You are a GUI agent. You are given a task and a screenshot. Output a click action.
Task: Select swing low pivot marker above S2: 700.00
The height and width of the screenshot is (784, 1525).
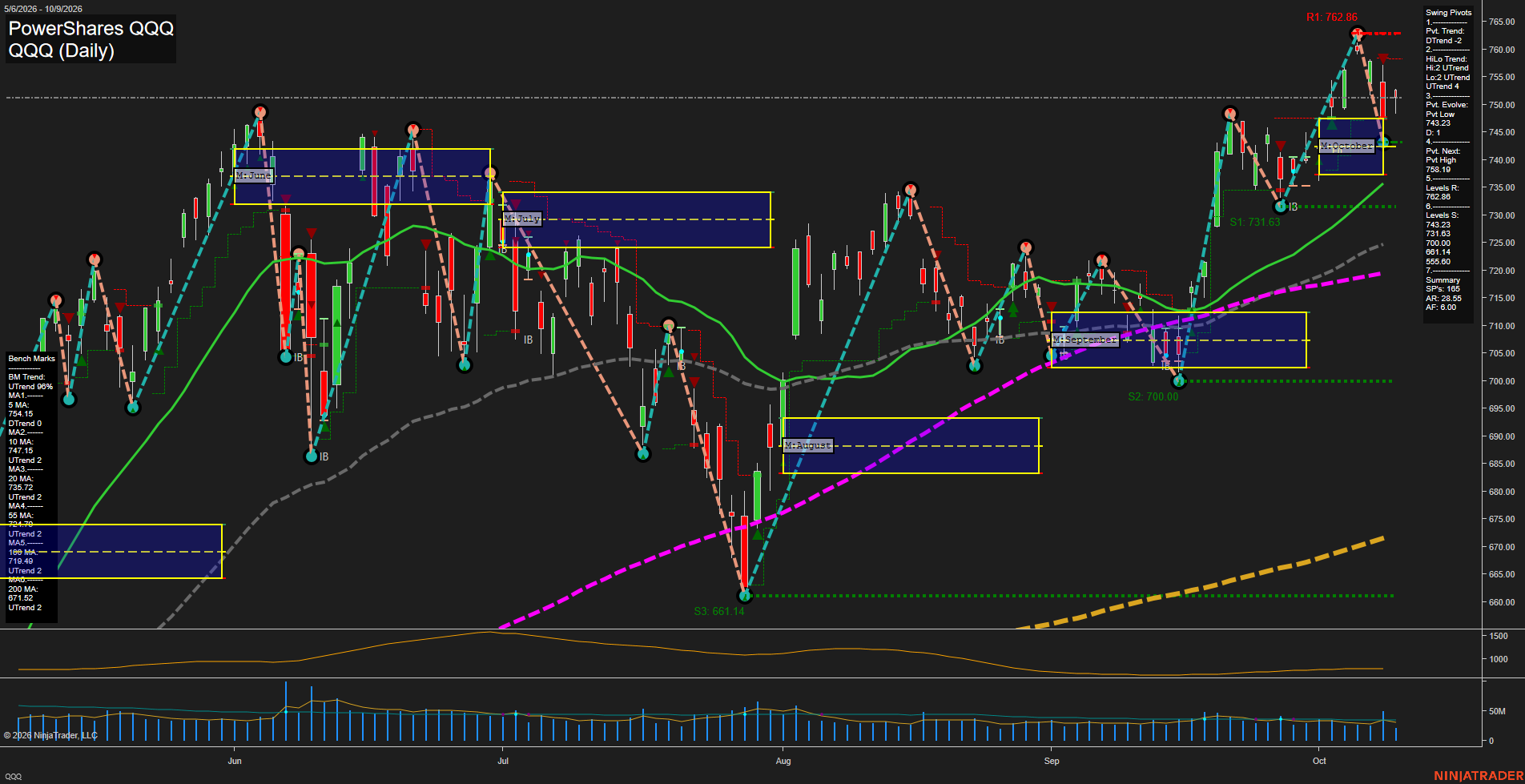(1178, 381)
